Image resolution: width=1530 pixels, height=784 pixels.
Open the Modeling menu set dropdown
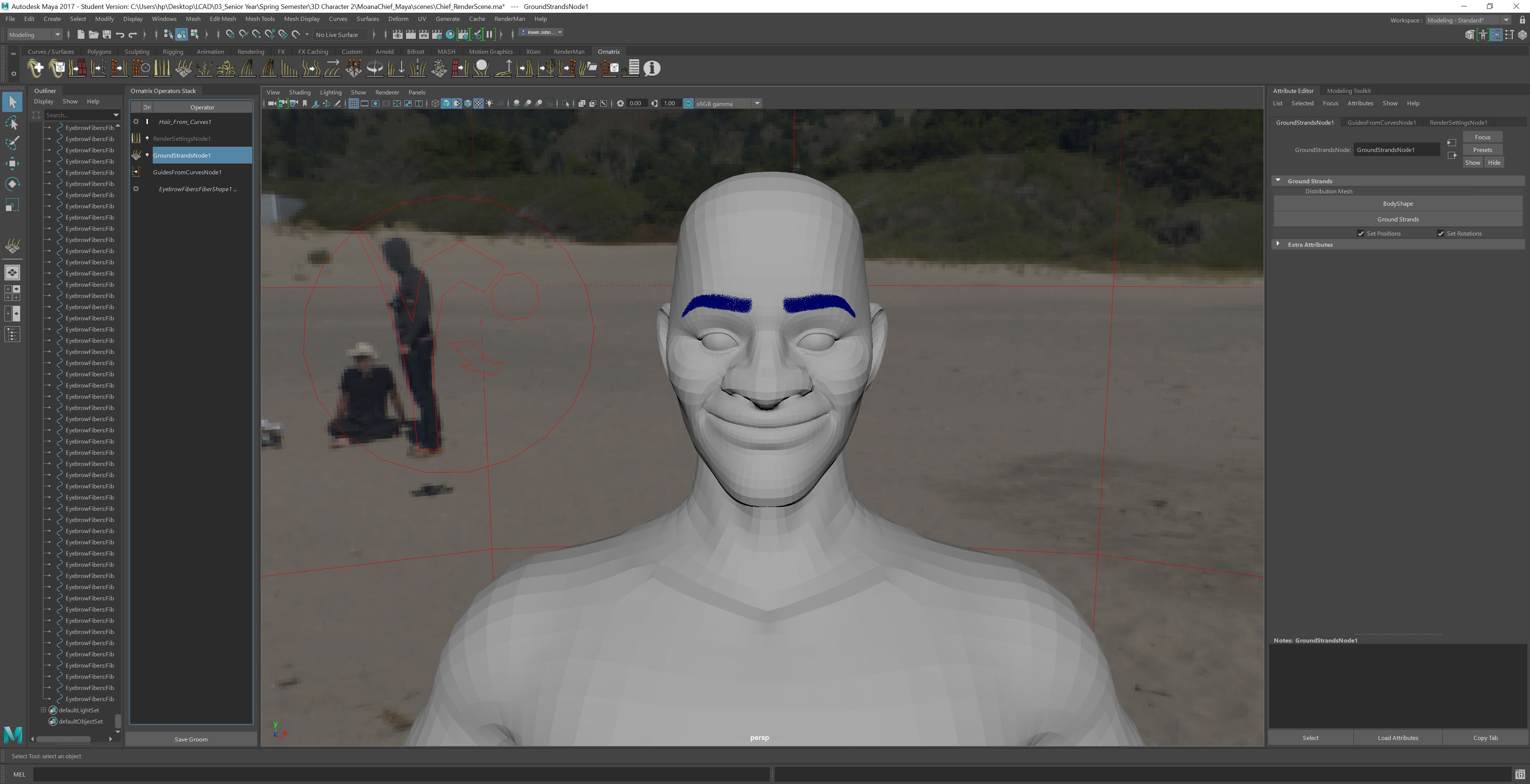tap(34, 34)
